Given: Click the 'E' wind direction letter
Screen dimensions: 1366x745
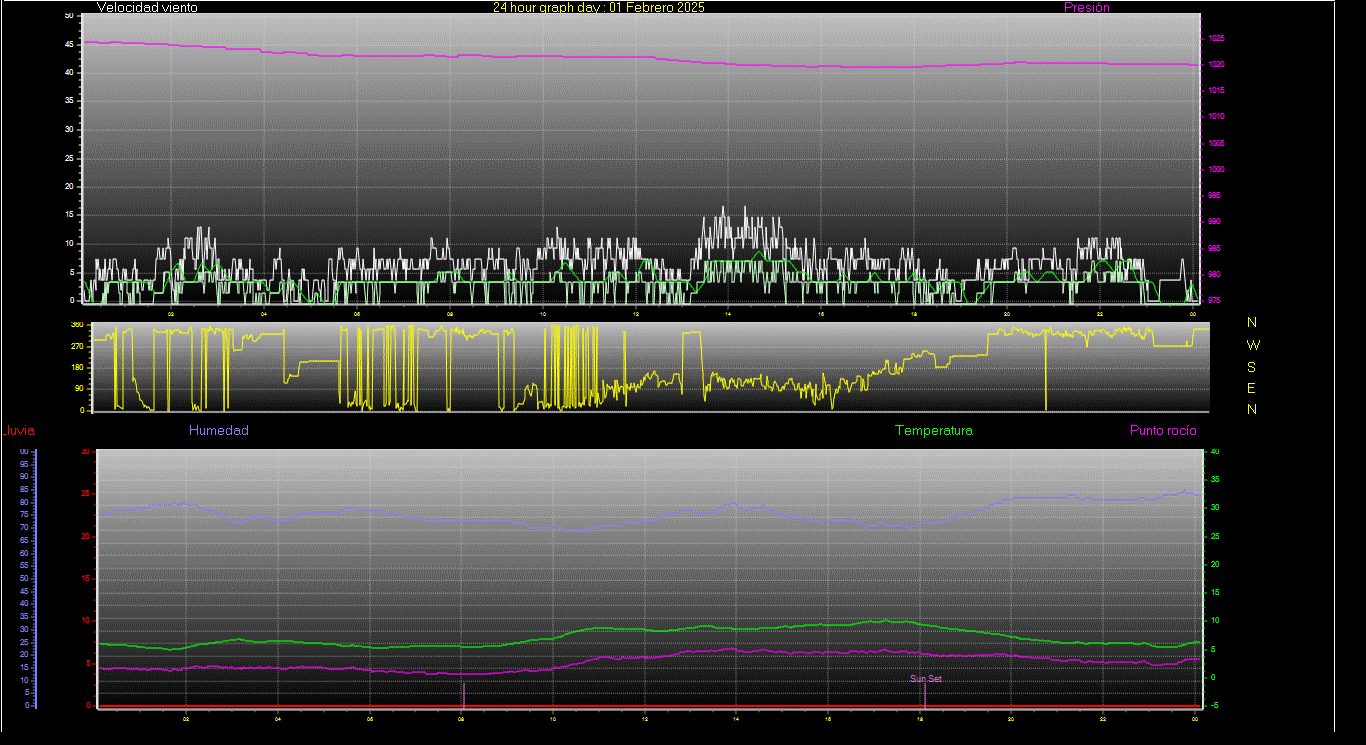Looking at the screenshot, I should (x=1252, y=388).
